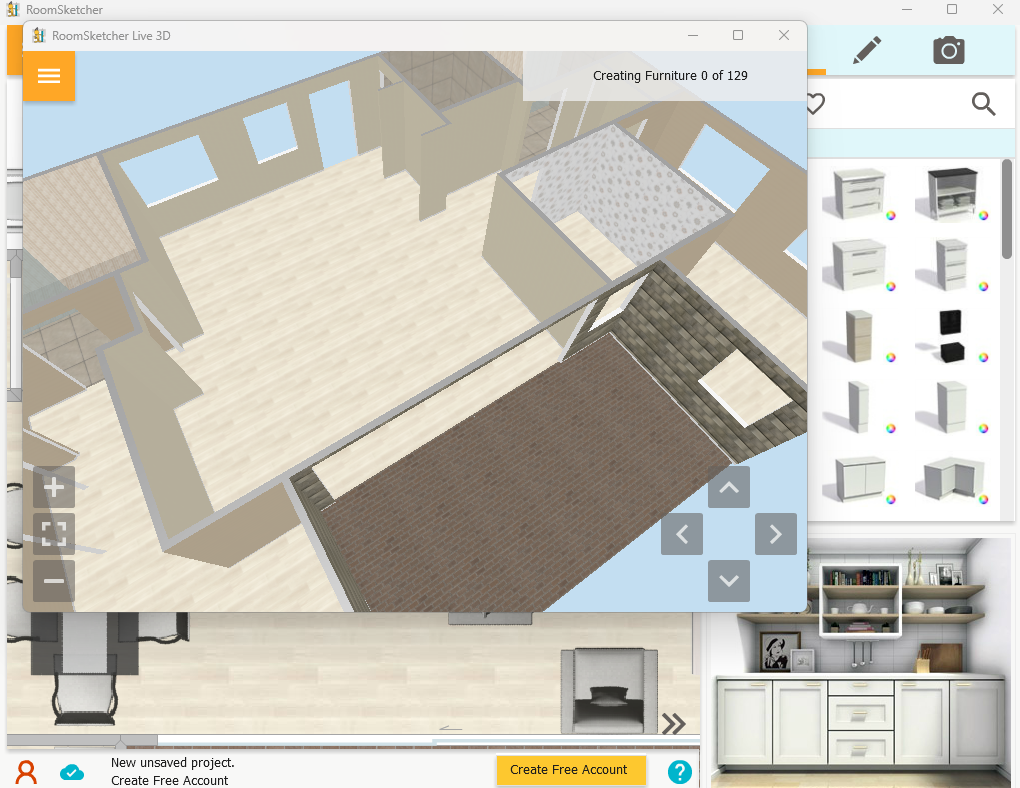Open the camera snapshot mode
Screen dimensions: 1020x788
click(x=948, y=50)
